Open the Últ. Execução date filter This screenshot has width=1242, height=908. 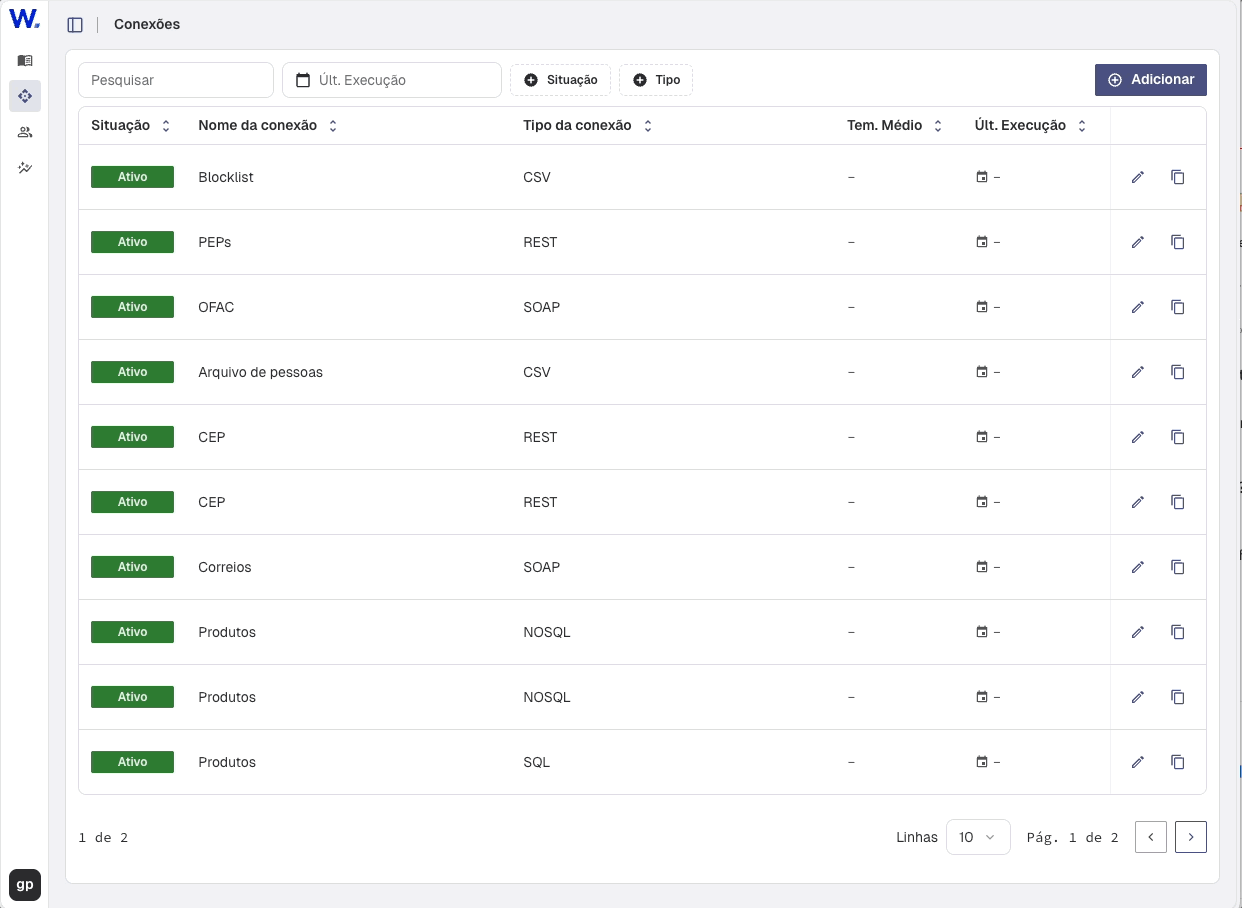click(391, 80)
